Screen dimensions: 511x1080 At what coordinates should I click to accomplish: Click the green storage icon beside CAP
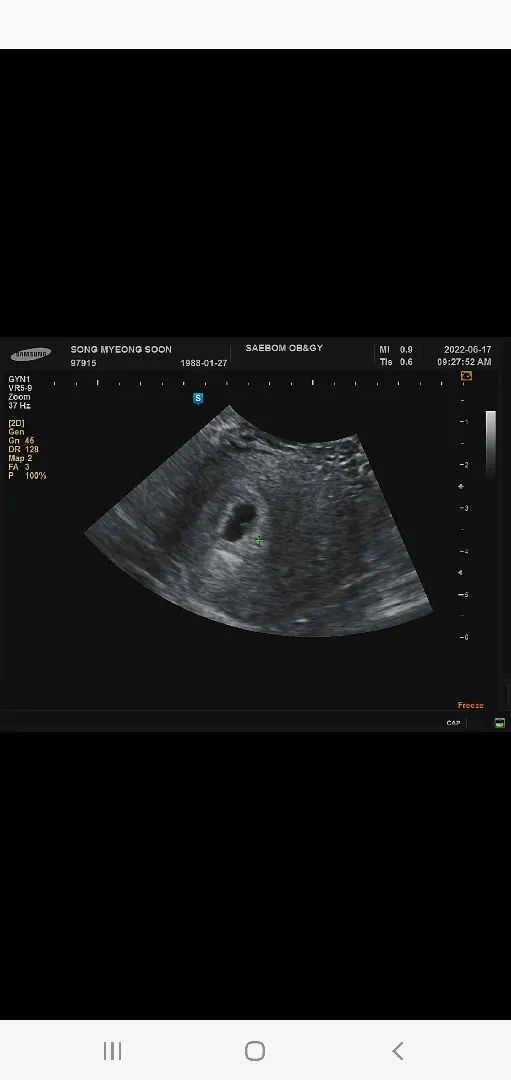click(499, 723)
